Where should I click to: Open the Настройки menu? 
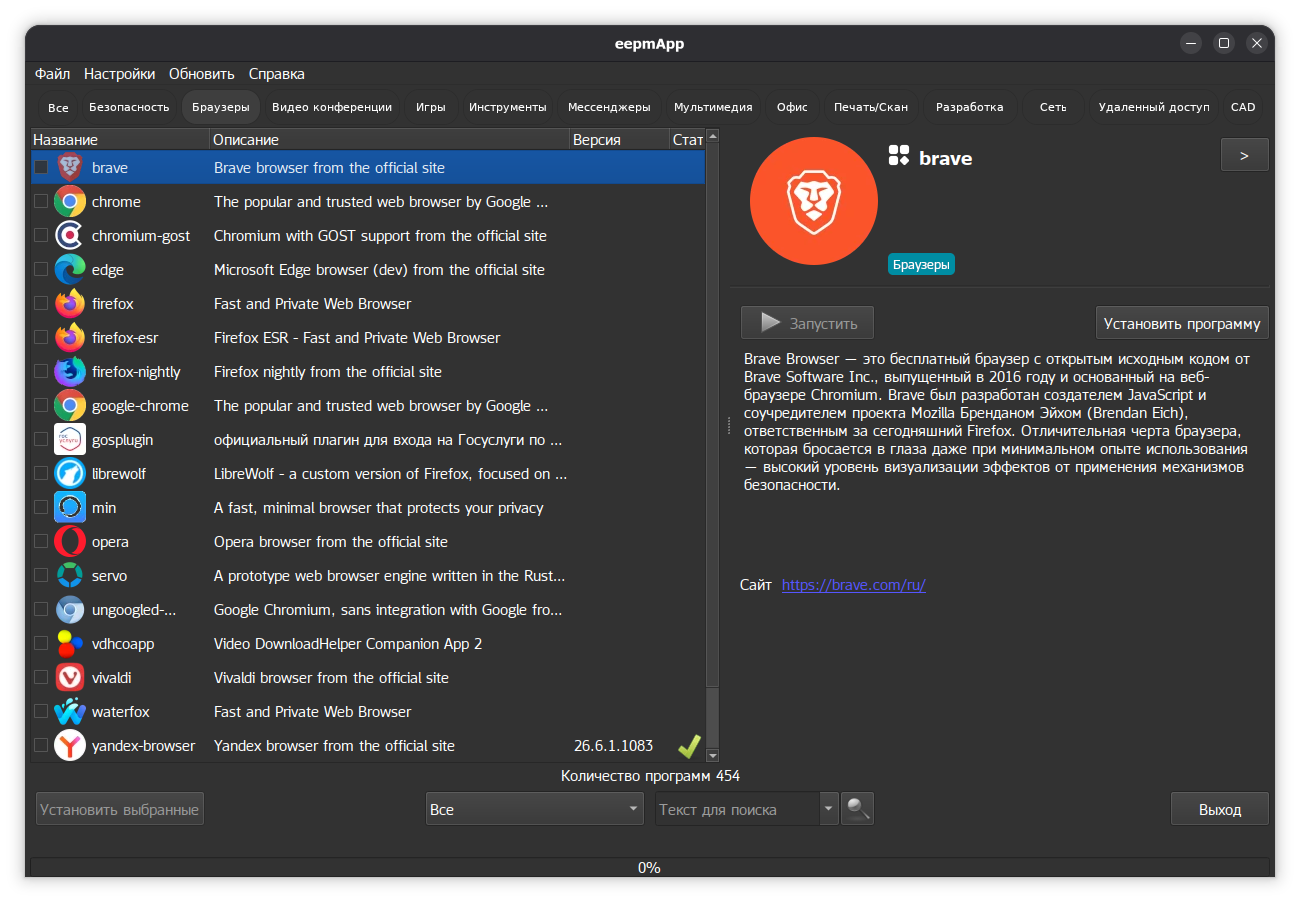point(120,74)
